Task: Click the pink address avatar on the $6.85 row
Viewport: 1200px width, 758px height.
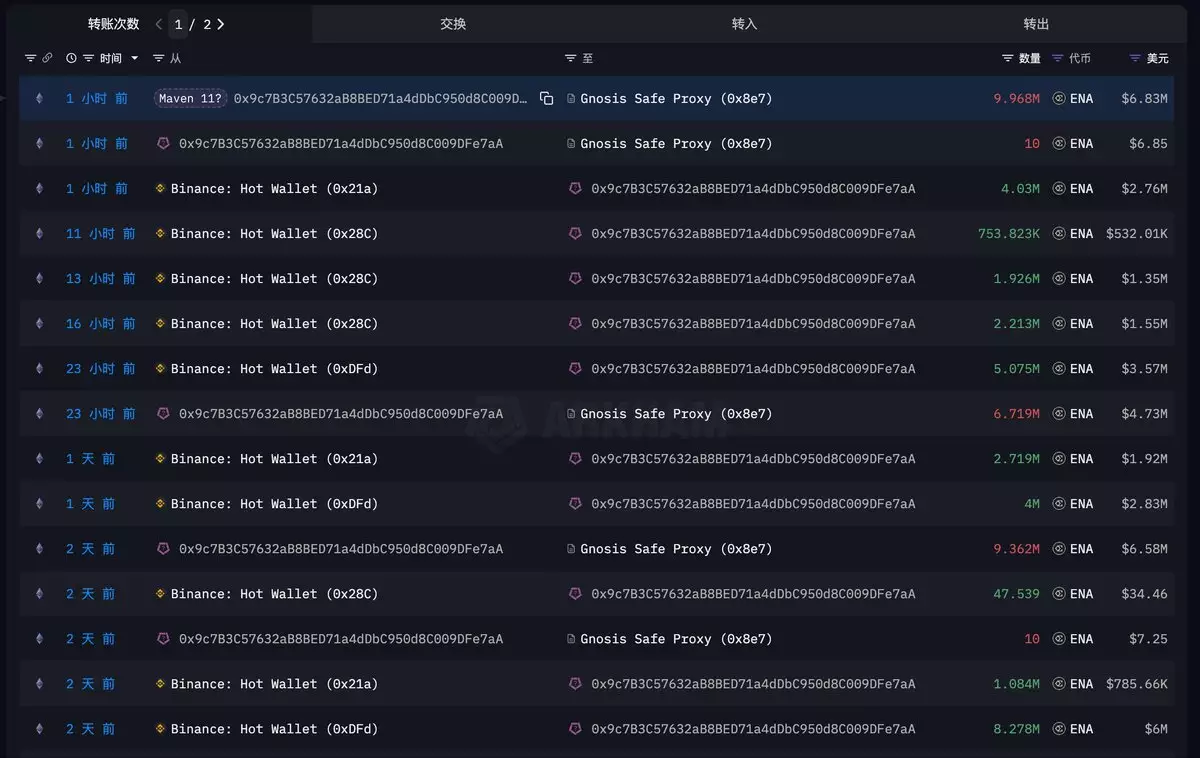Action: click(x=163, y=143)
